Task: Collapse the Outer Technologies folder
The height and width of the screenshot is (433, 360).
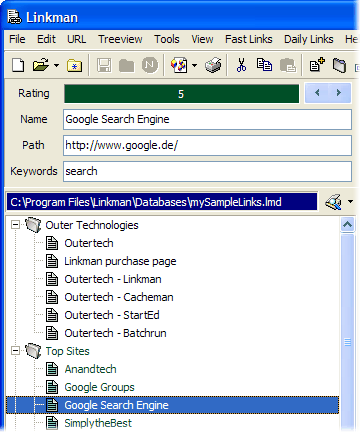Action: (15, 224)
